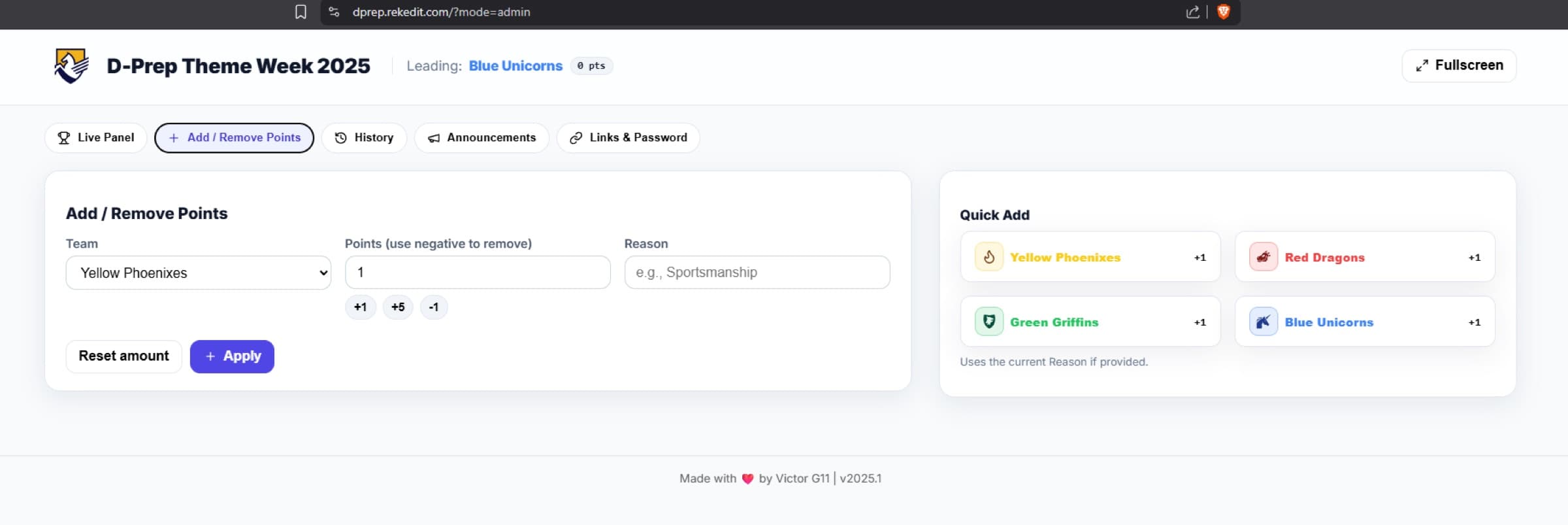1568x525 pixels.
Task: Click the Blue Unicorns unicorn icon
Action: (x=1264, y=322)
